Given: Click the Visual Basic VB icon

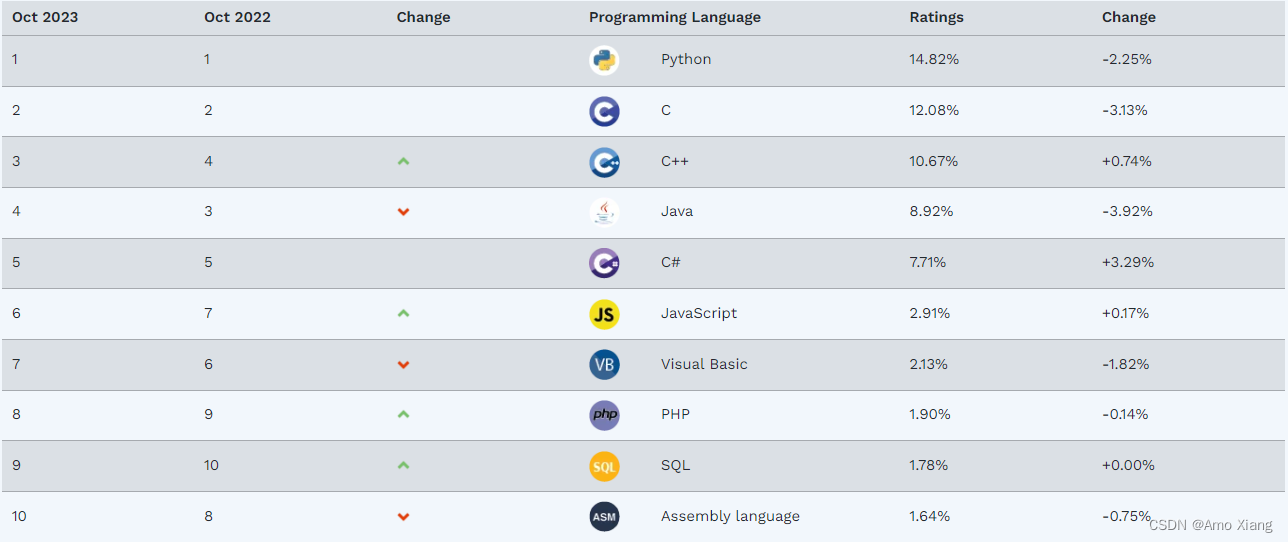Looking at the screenshot, I should pyautogui.click(x=604, y=365).
